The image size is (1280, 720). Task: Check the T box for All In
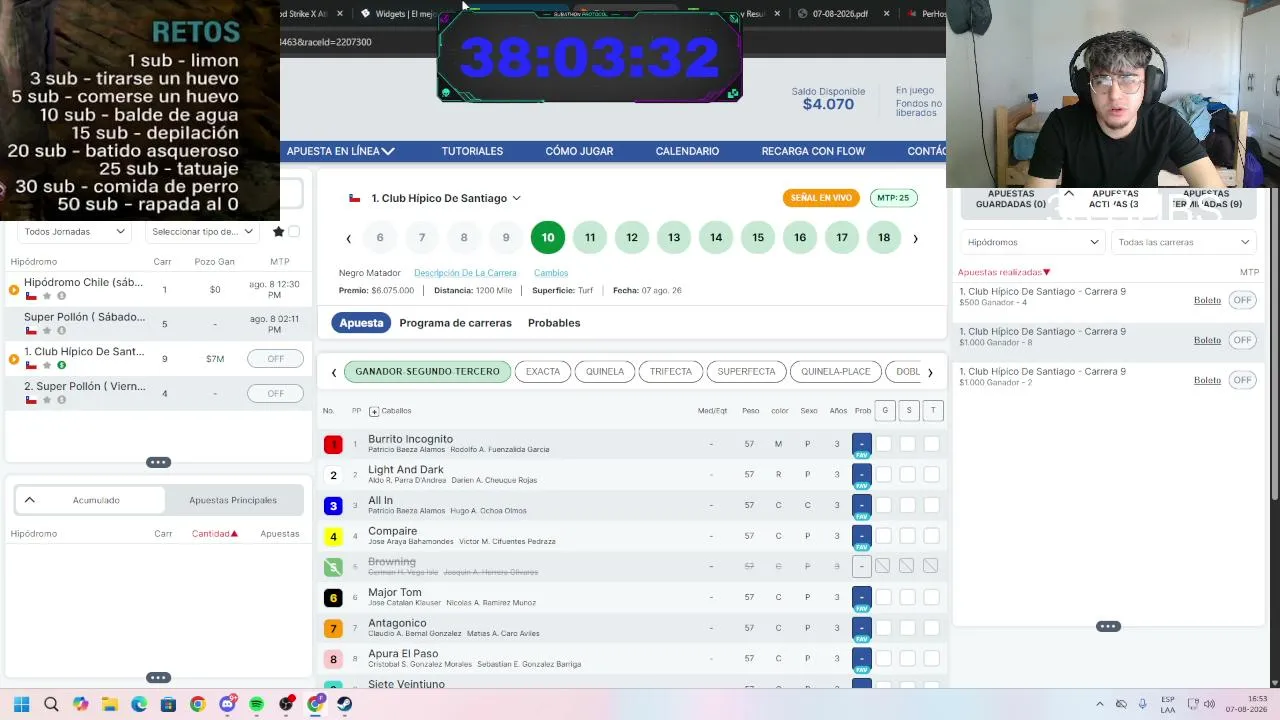click(931, 505)
